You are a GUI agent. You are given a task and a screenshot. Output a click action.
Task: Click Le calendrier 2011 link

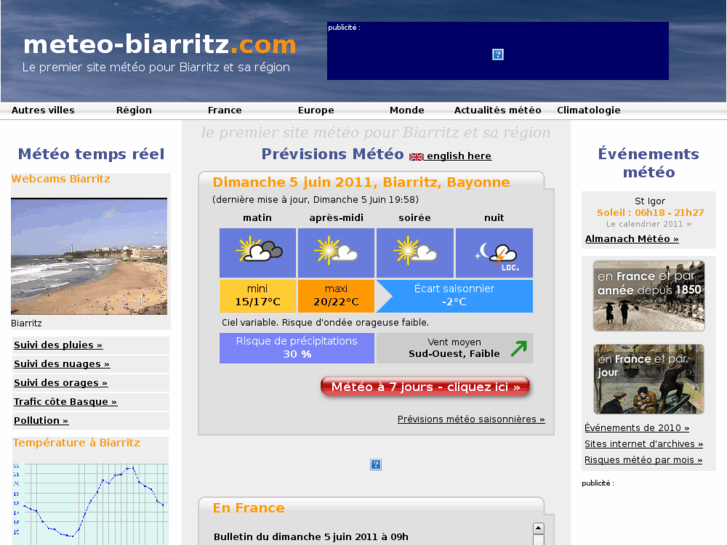[649, 224]
